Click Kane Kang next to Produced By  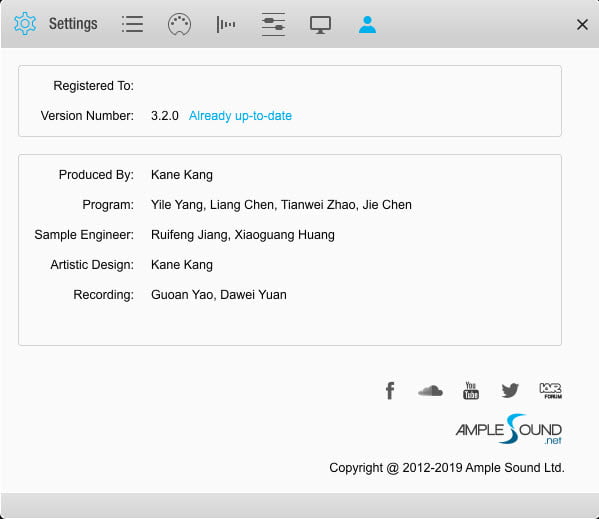(182, 175)
